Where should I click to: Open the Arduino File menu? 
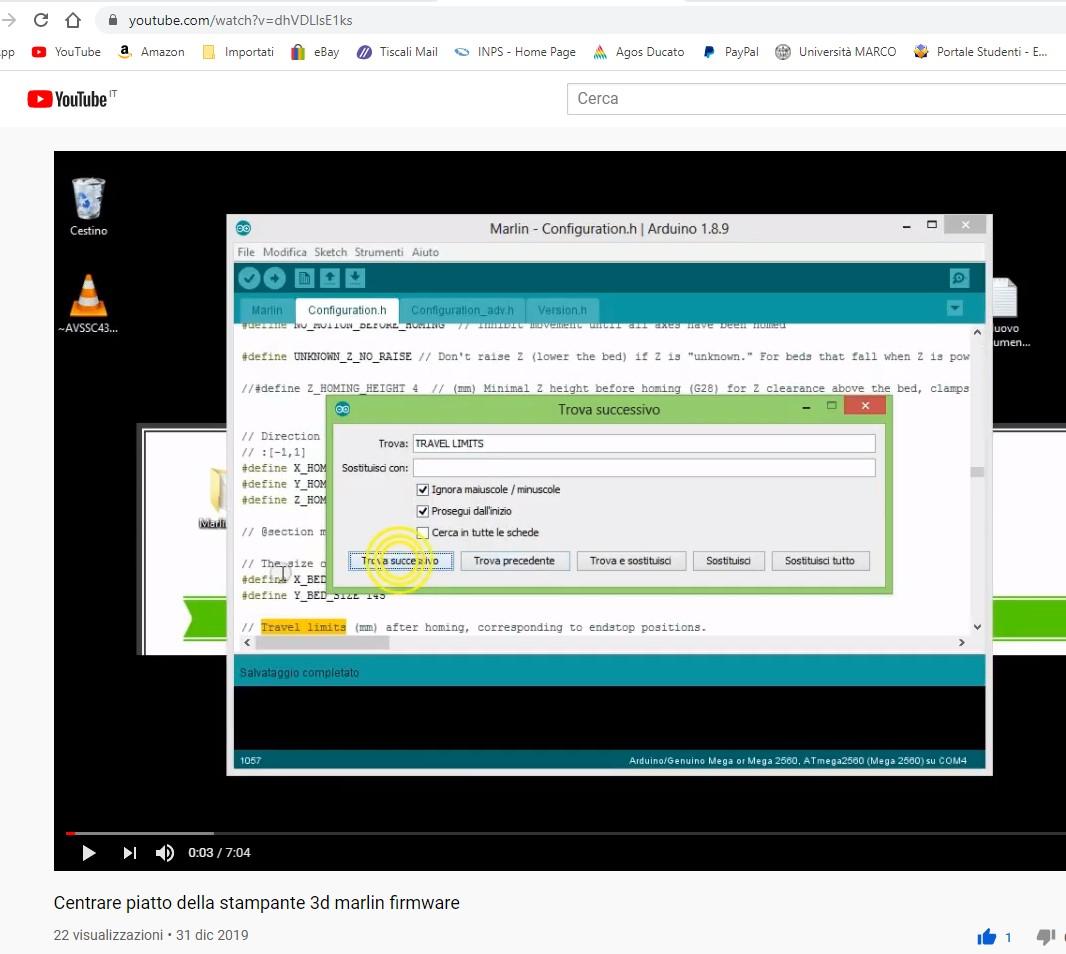point(245,252)
